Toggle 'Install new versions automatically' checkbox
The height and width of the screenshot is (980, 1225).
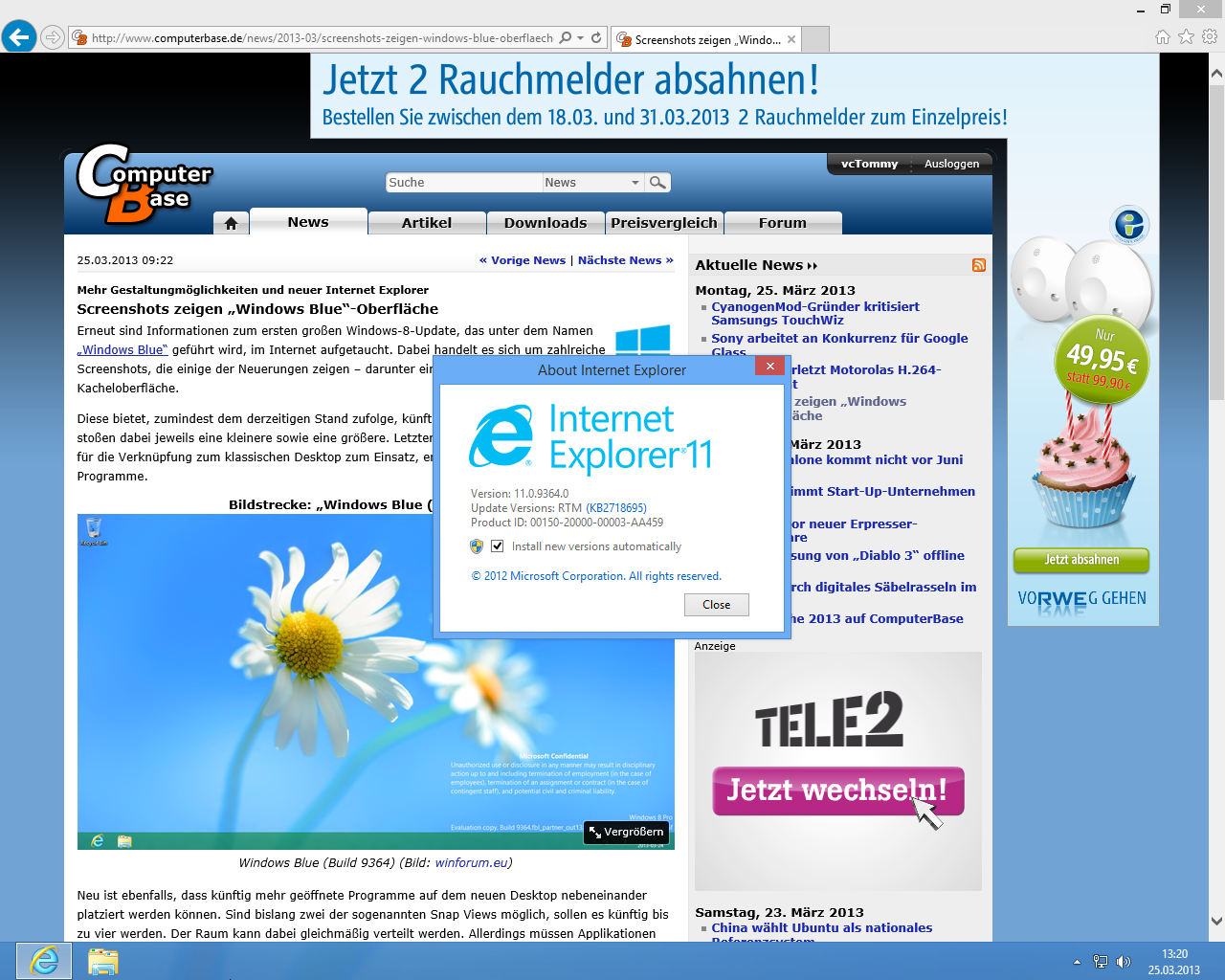[497, 546]
